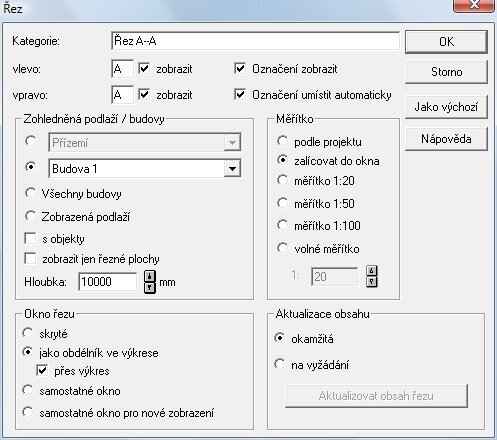Select 'samostatné okno' radio button

(27, 390)
